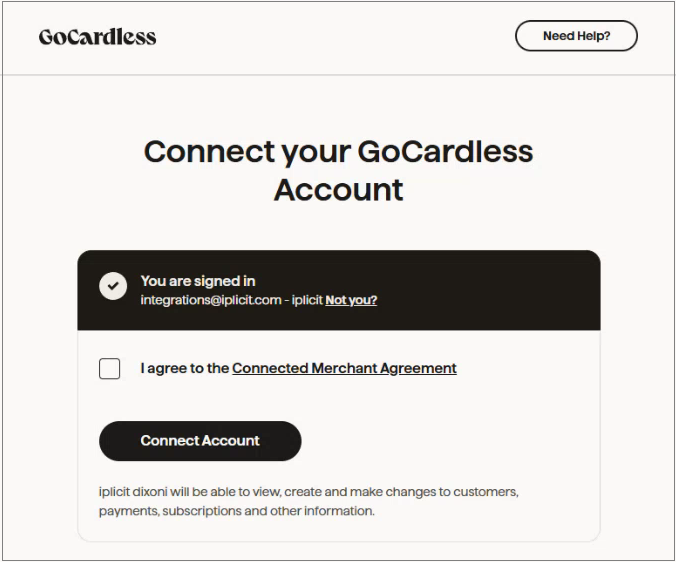Click the "I agree to the" label

tap(185, 368)
